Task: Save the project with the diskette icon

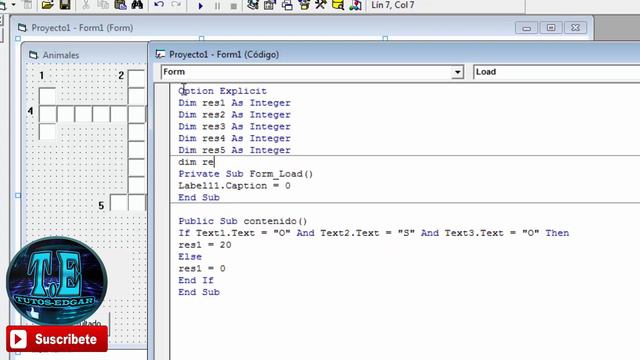Action: click(65, 5)
